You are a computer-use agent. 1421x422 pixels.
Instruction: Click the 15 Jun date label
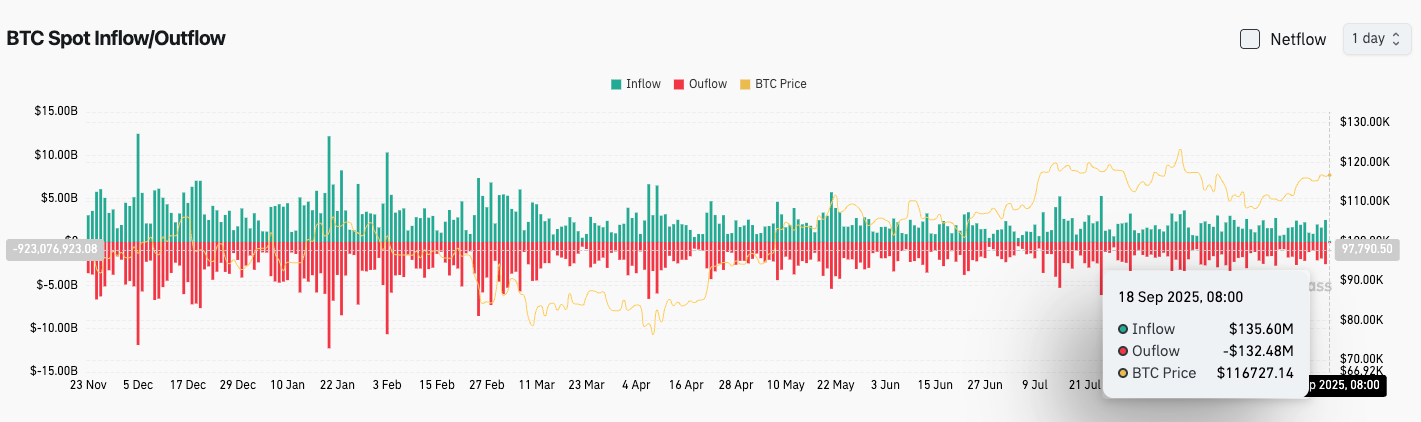[x=935, y=384]
